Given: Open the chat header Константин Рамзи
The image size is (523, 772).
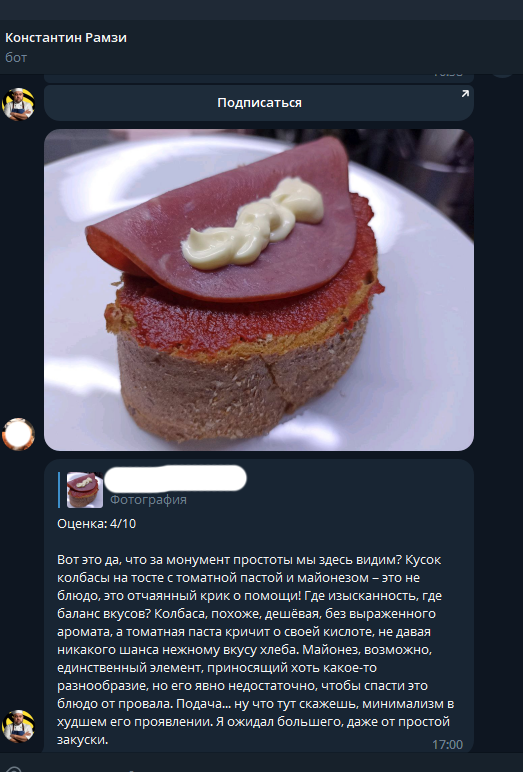Looking at the screenshot, I should [x=66, y=37].
